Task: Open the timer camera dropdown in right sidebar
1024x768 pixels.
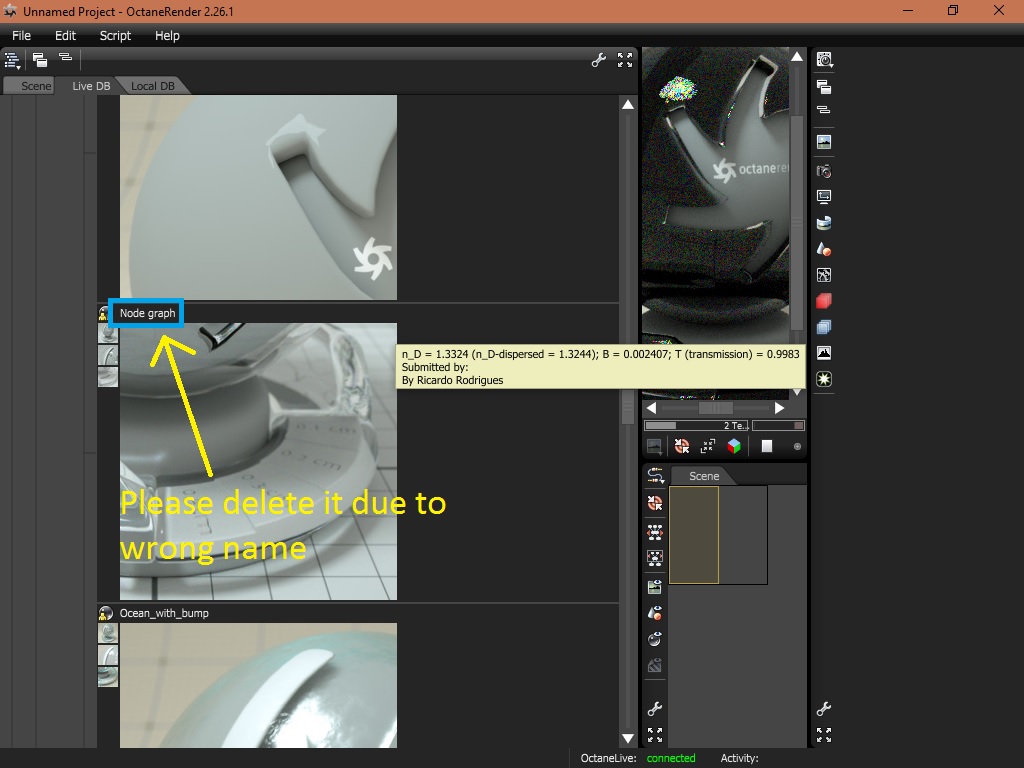Action: pos(824,60)
